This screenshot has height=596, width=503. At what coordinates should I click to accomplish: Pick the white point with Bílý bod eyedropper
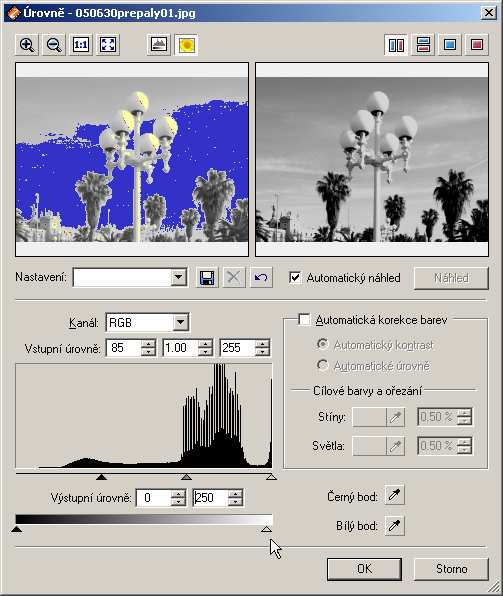point(394,526)
